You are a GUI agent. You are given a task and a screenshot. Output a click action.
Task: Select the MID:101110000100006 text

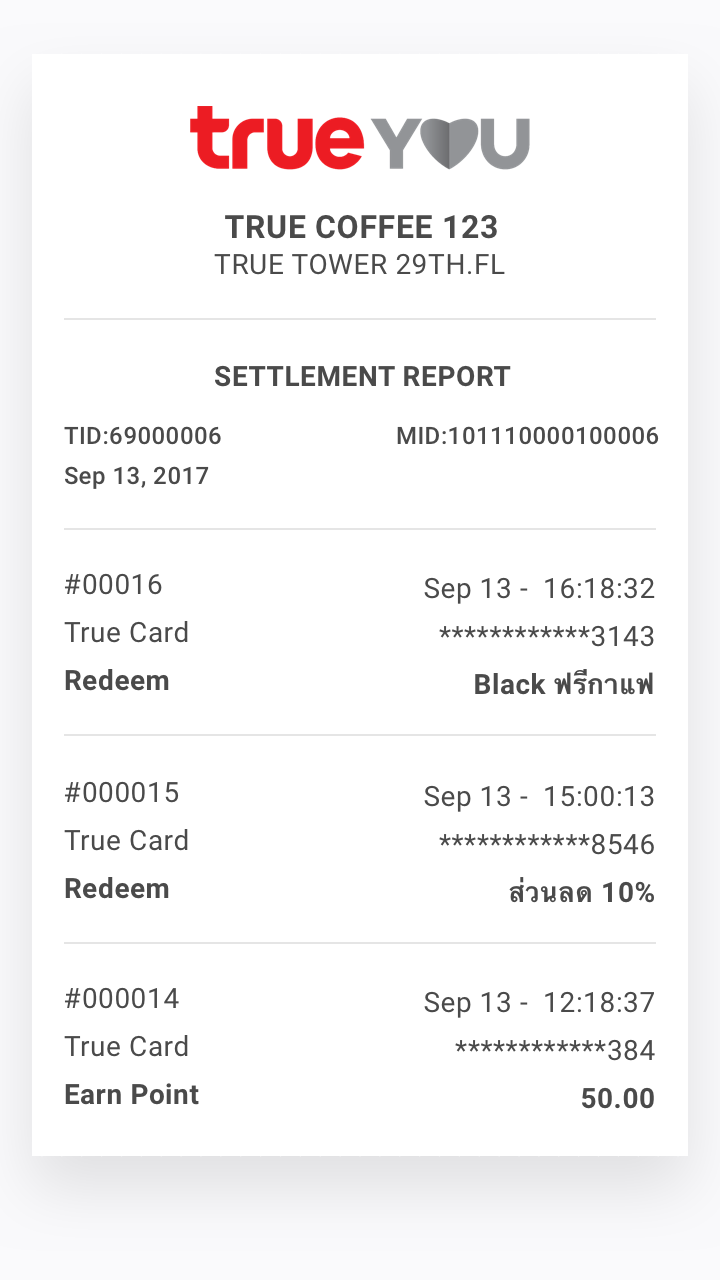tap(527, 436)
